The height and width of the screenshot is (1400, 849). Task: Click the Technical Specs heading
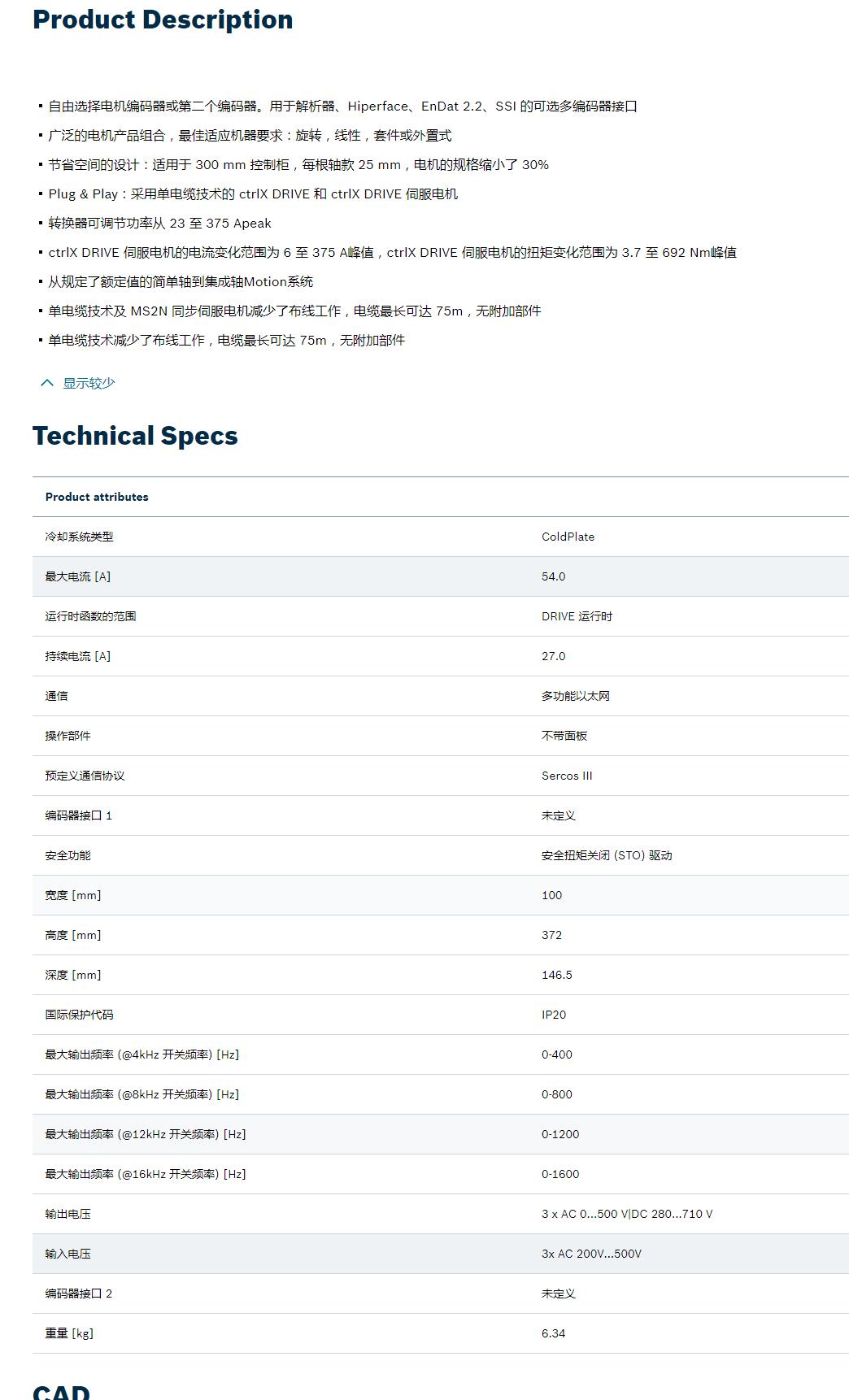click(x=135, y=436)
